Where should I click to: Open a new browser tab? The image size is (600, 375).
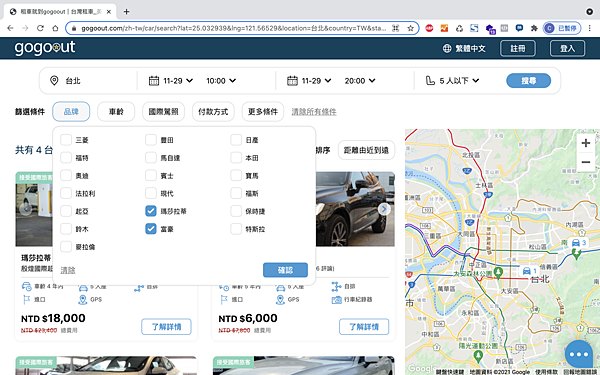point(126,11)
